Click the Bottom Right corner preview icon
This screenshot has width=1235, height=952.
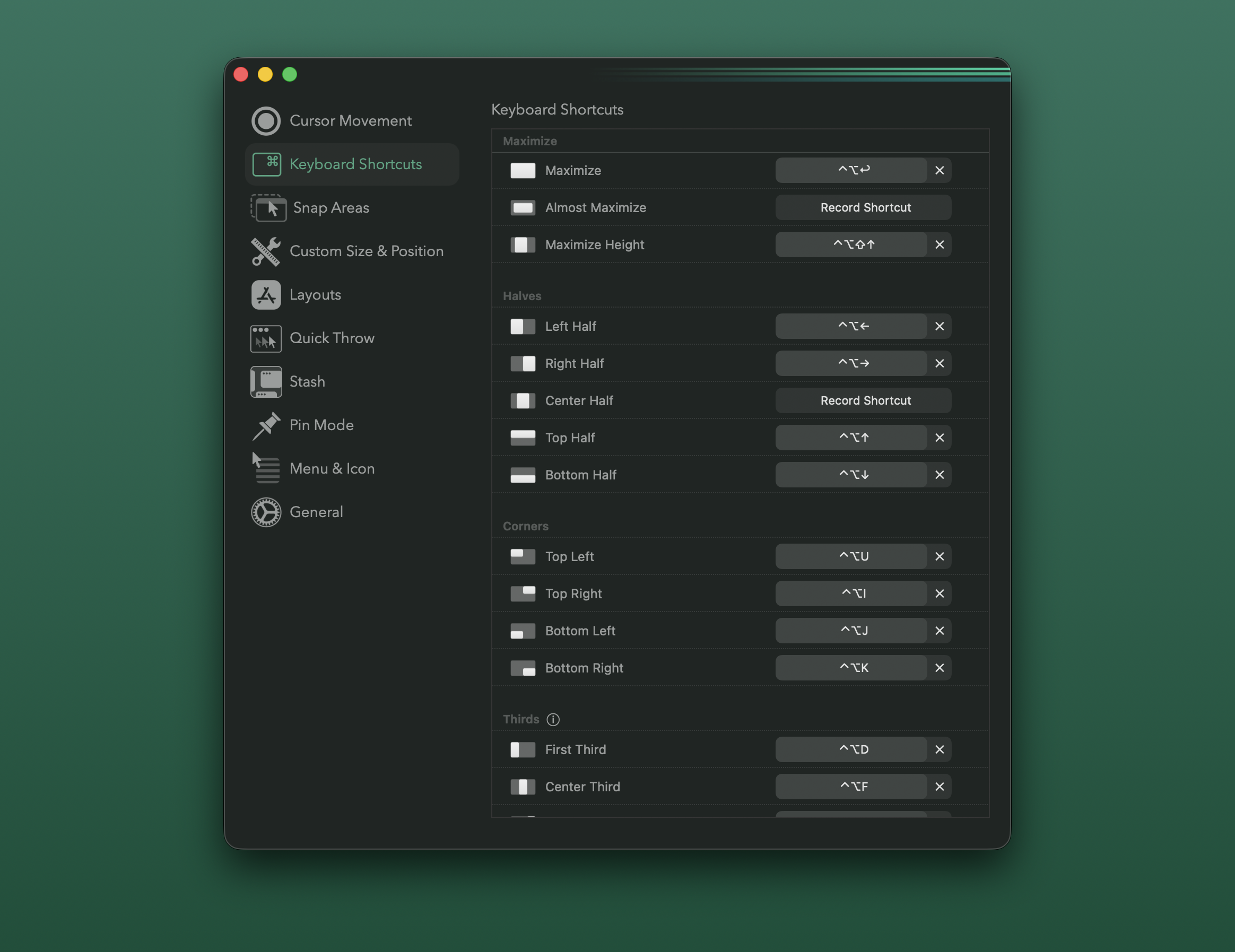[523, 668]
